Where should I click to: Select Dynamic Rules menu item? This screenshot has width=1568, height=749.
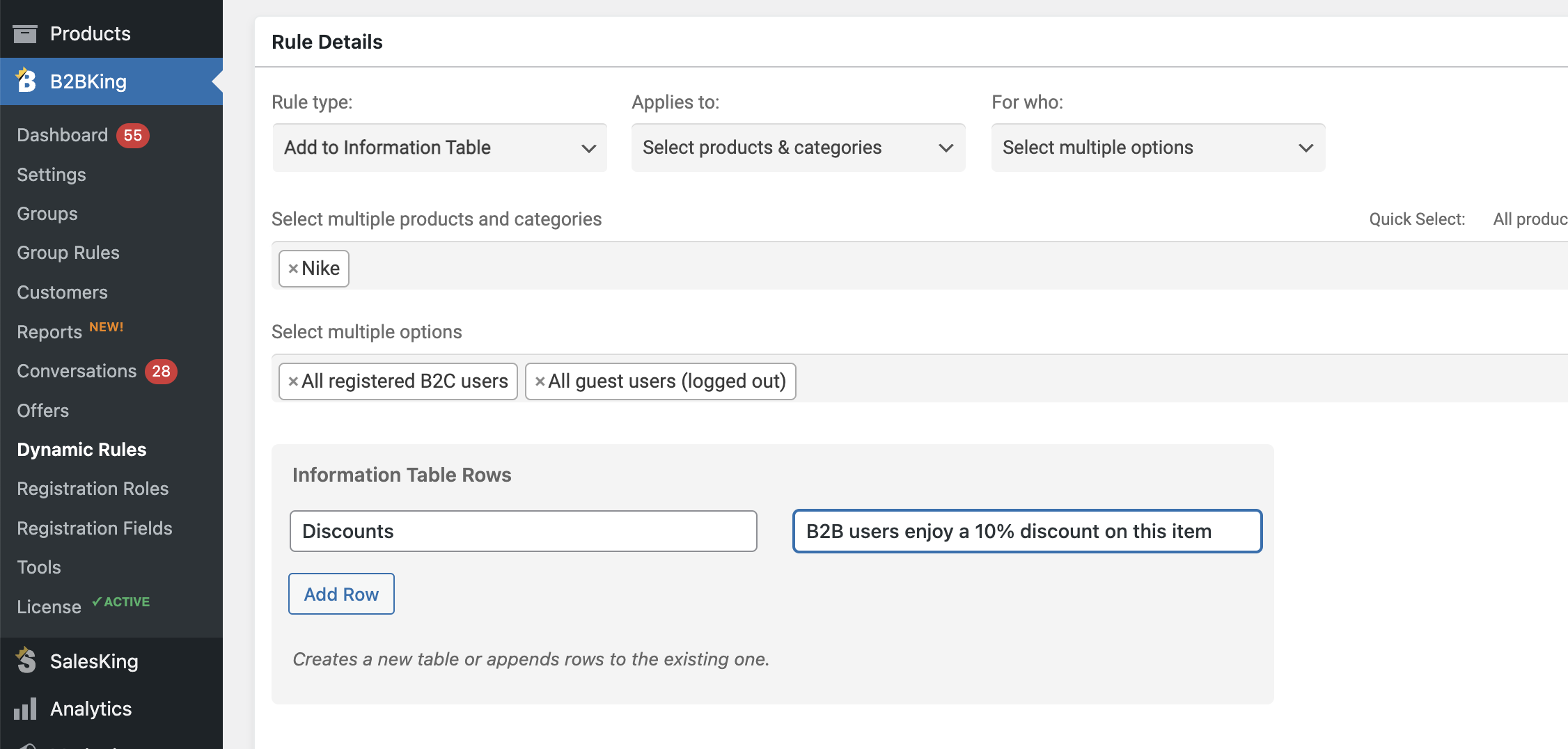point(81,450)
